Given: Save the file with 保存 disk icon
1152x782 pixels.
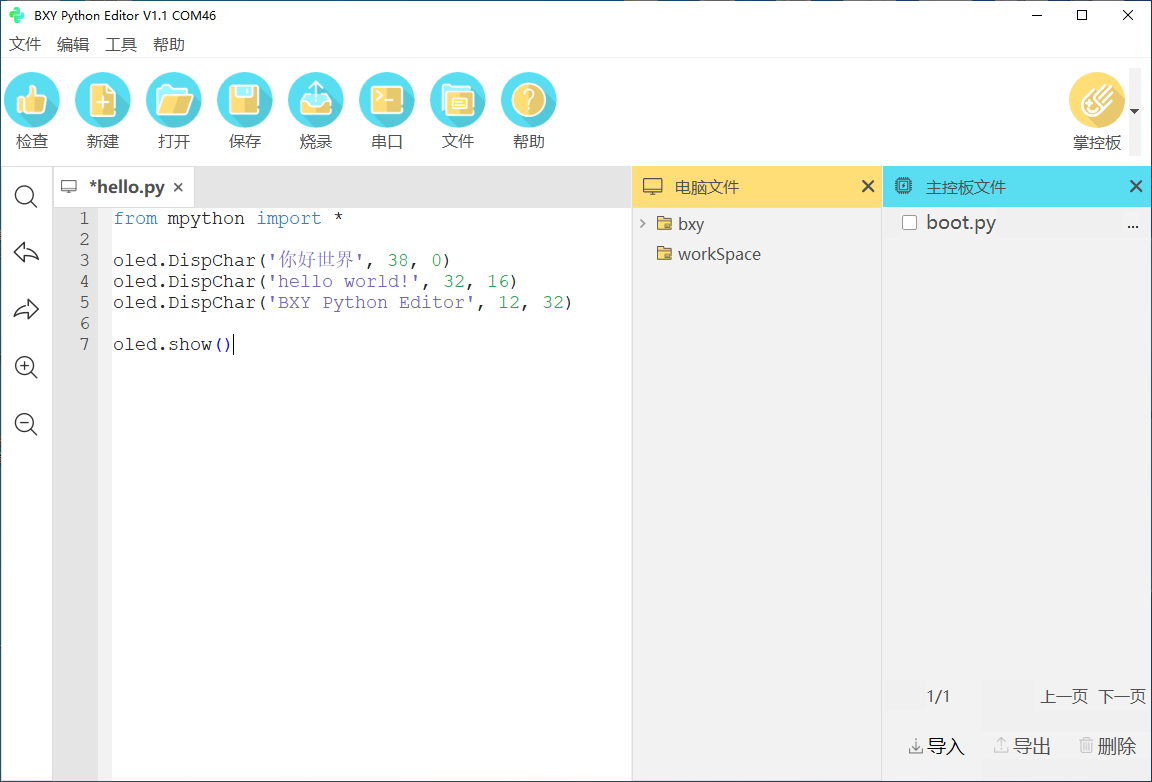Looking at the screenshot, I should 245,100.
